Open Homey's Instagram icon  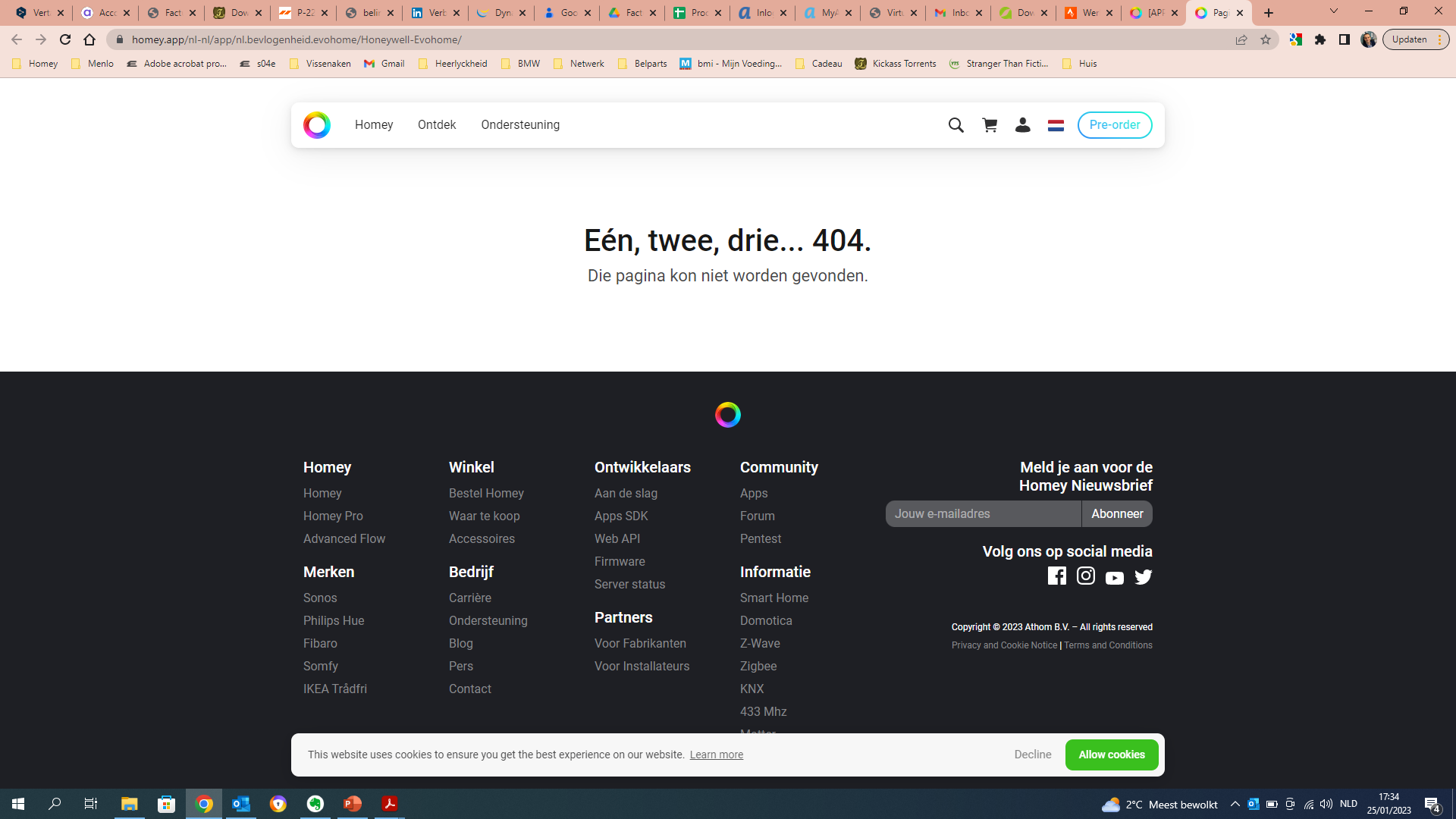1086,576
